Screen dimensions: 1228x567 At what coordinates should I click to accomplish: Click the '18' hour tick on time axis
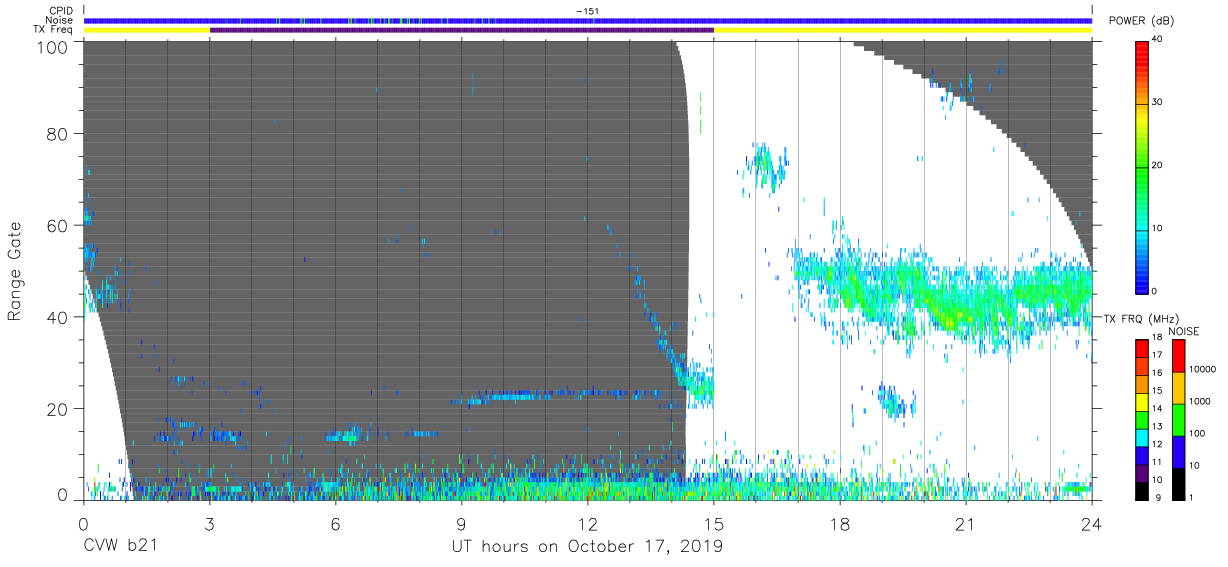pyautogui.click(x=840, y=522)
